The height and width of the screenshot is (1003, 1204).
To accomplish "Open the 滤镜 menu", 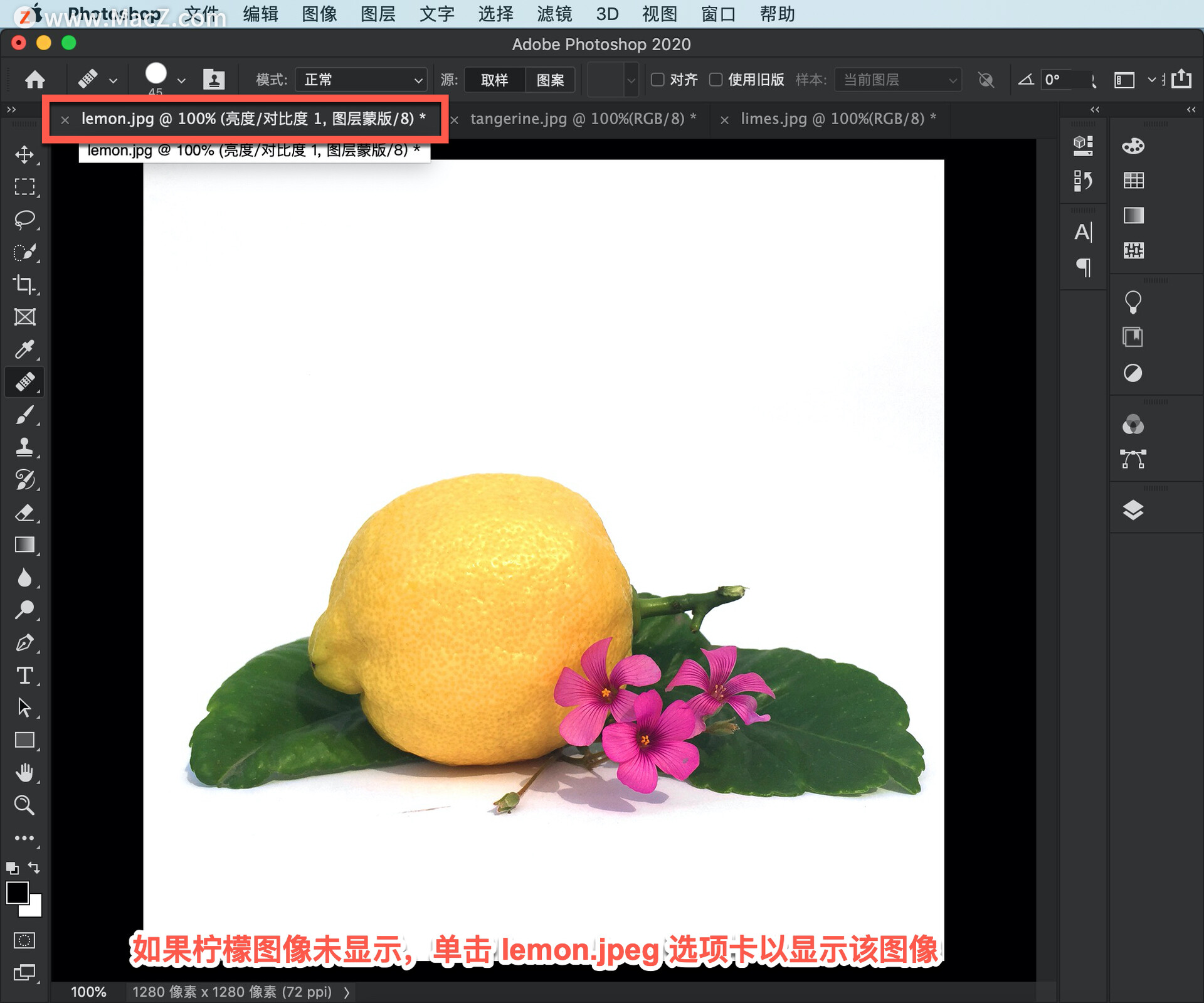I will (554, 14).
